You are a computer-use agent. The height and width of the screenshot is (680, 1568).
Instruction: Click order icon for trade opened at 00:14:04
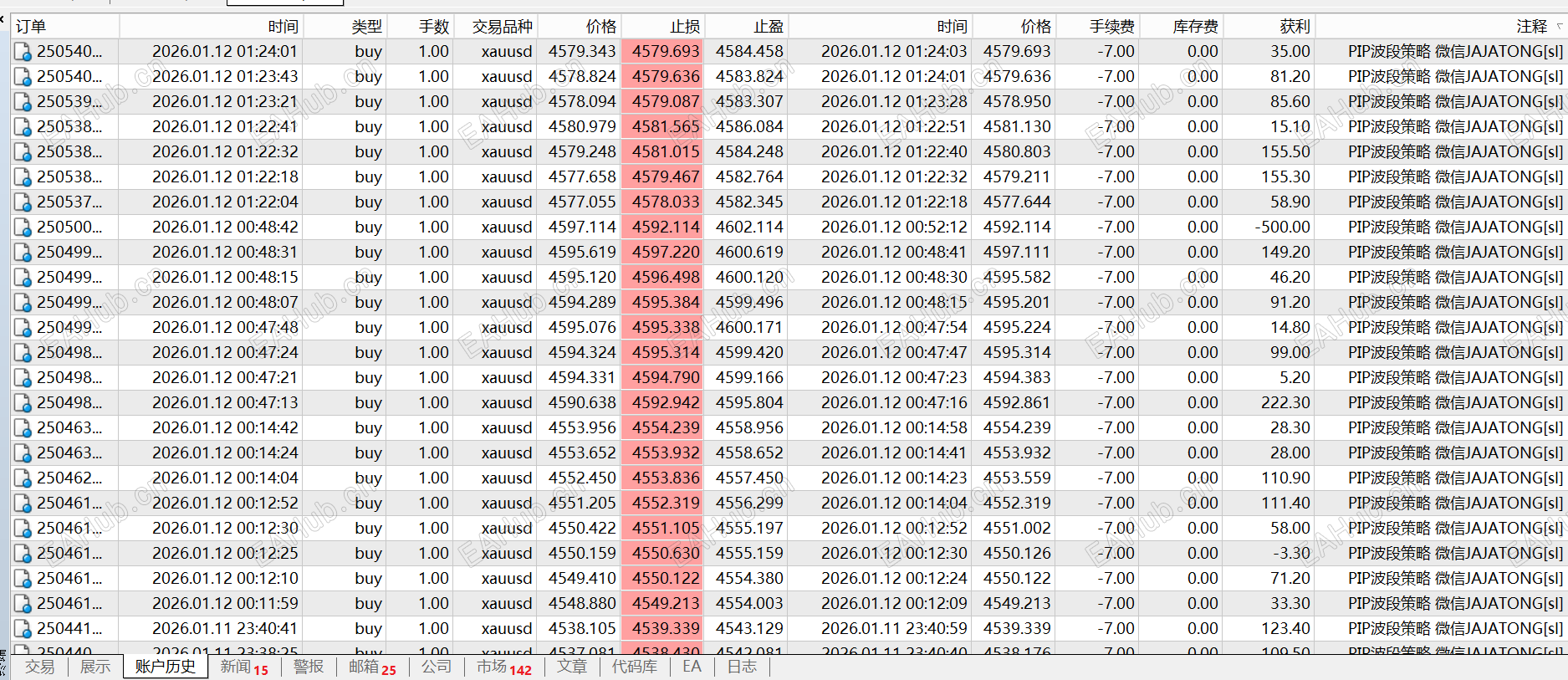(x=23, y=478)
